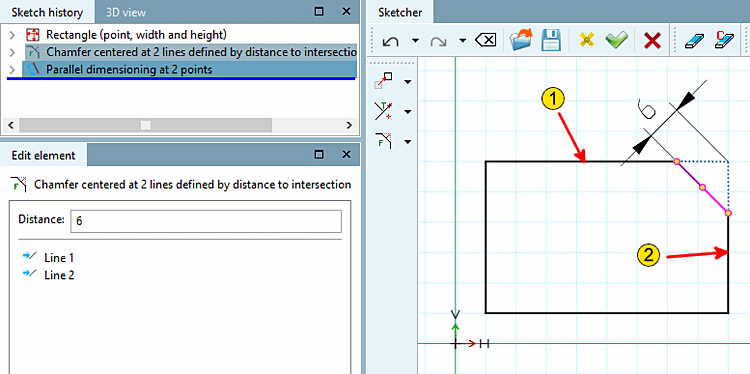Expand the Rectangle history item

(x=12, y=35)
